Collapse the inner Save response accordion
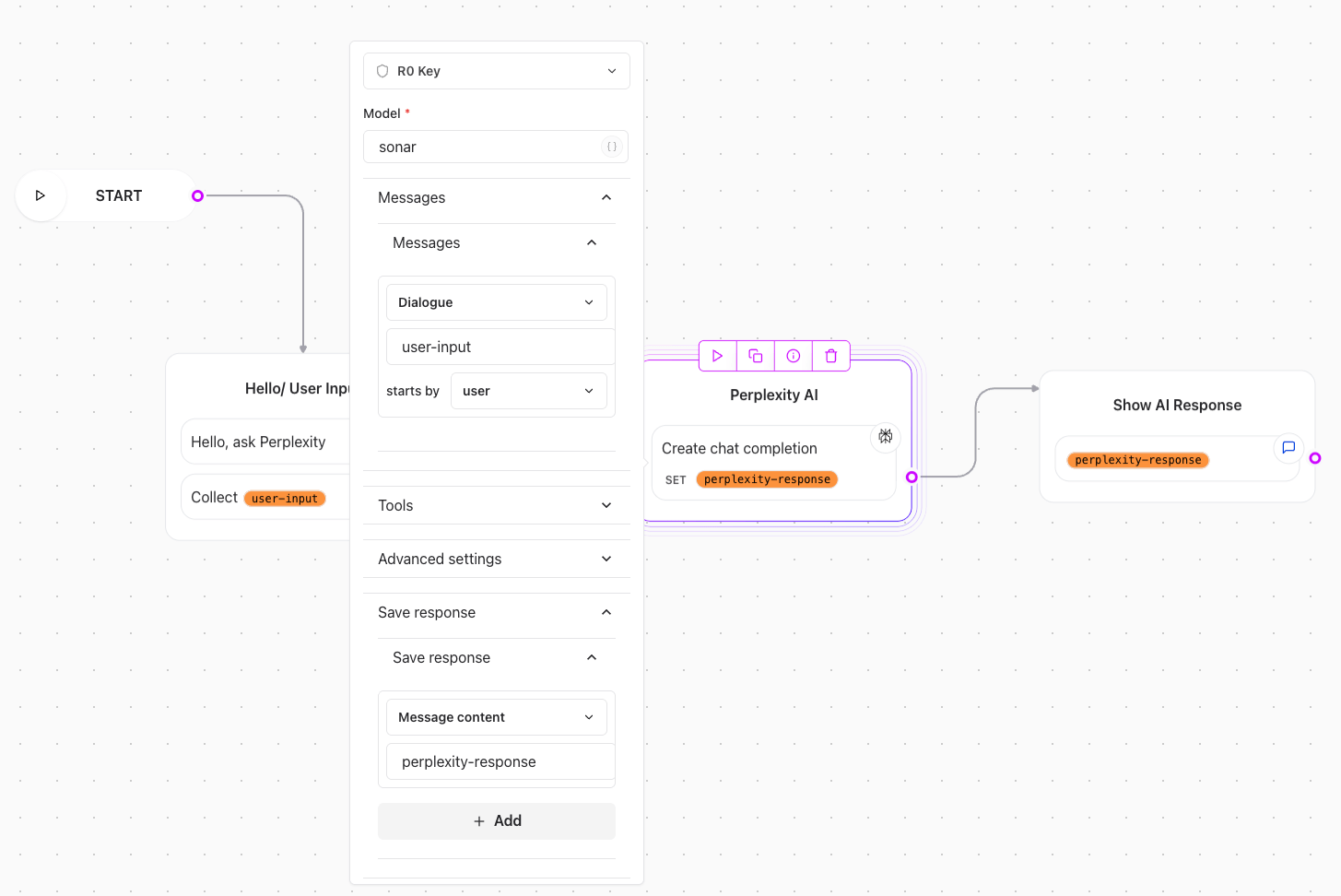This screenshot has width=1341, height=896. click(497, 657)
